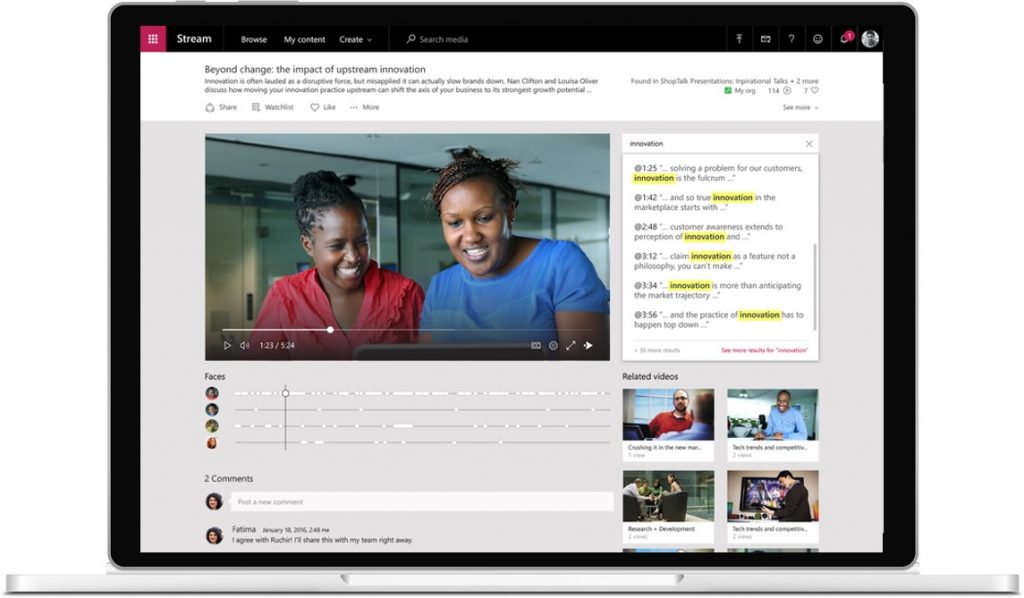Image resolution: width=1024 pixels, height=598 pixels.
Task: Open the My content menu item
Action: (x=304, y=40)
